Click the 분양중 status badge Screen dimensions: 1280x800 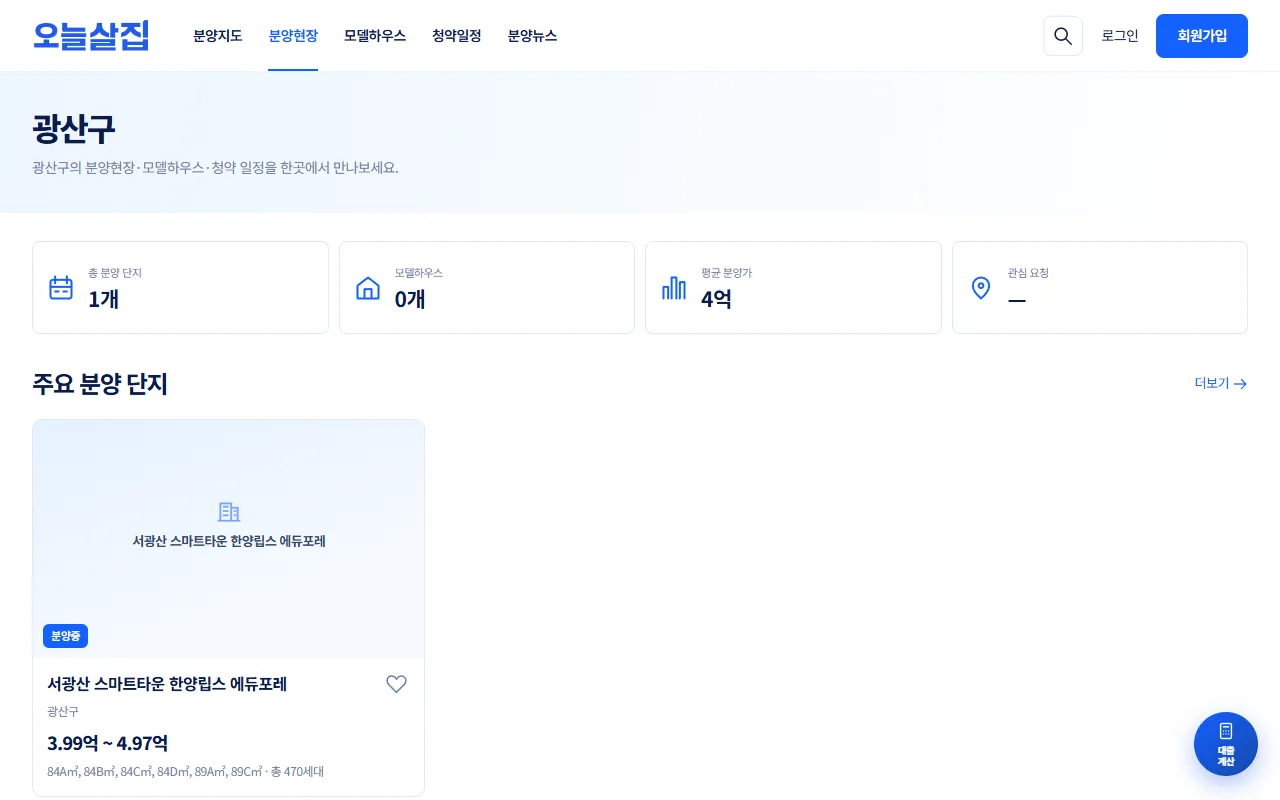click(66, 636)
